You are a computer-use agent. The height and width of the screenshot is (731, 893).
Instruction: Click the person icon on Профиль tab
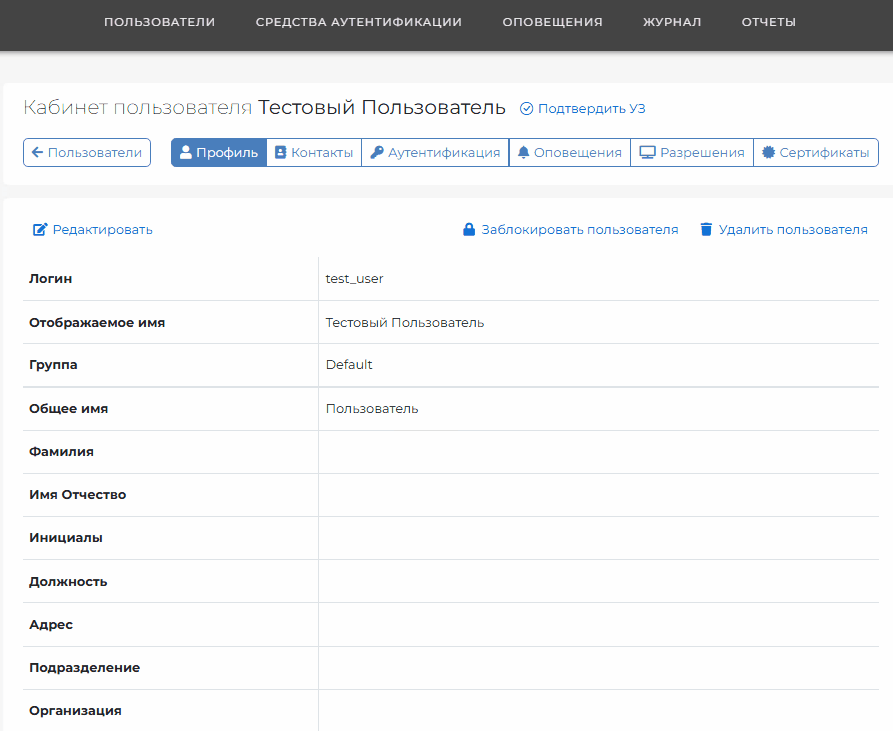point(186,152)
